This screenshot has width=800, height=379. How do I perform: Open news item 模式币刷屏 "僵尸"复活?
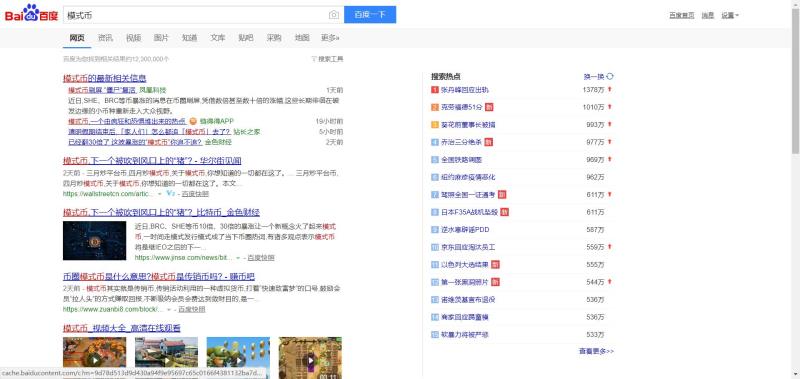[102, 90]
